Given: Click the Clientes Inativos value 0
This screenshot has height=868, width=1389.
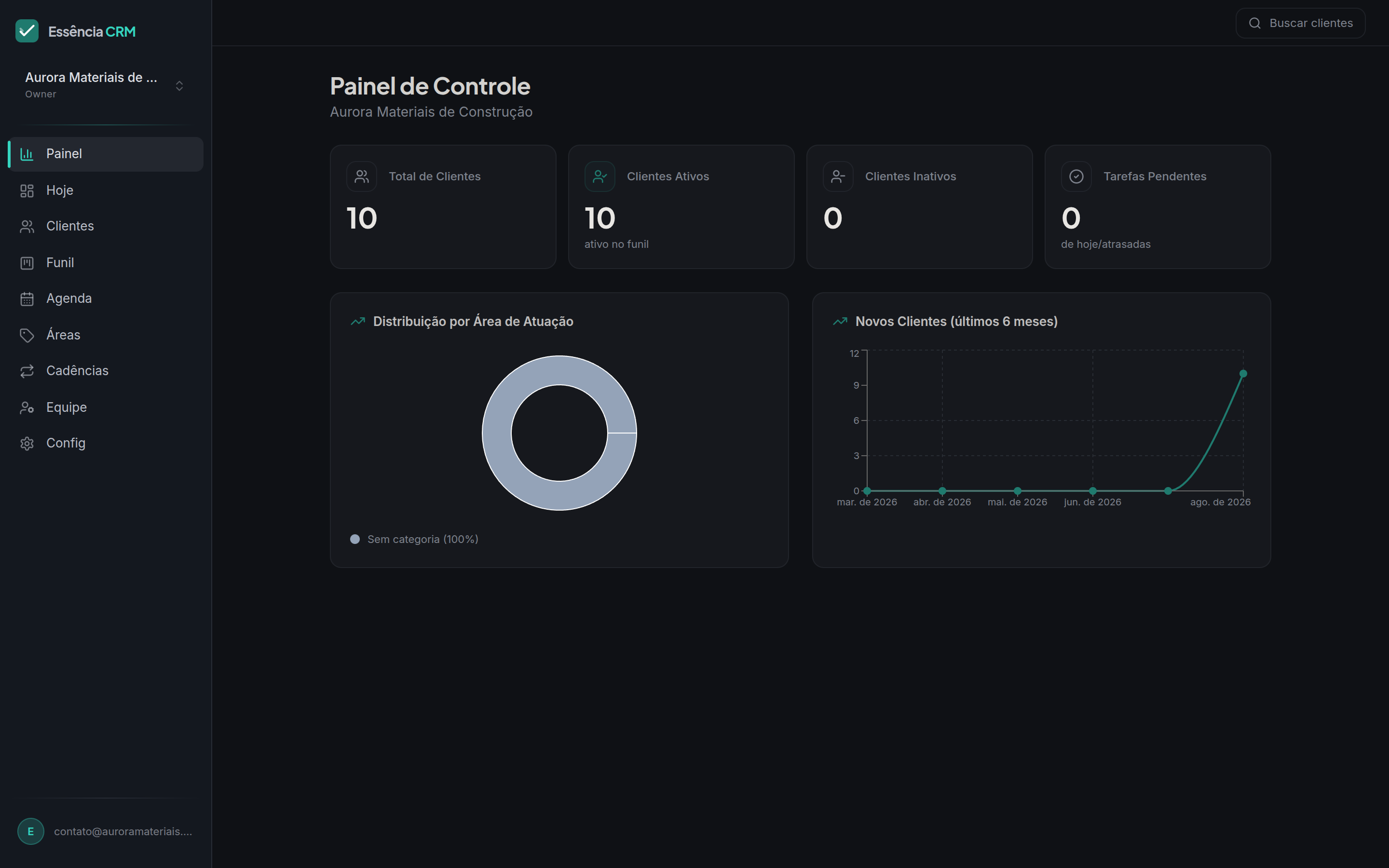Looking at the screenshot, I should pos(833,218).
